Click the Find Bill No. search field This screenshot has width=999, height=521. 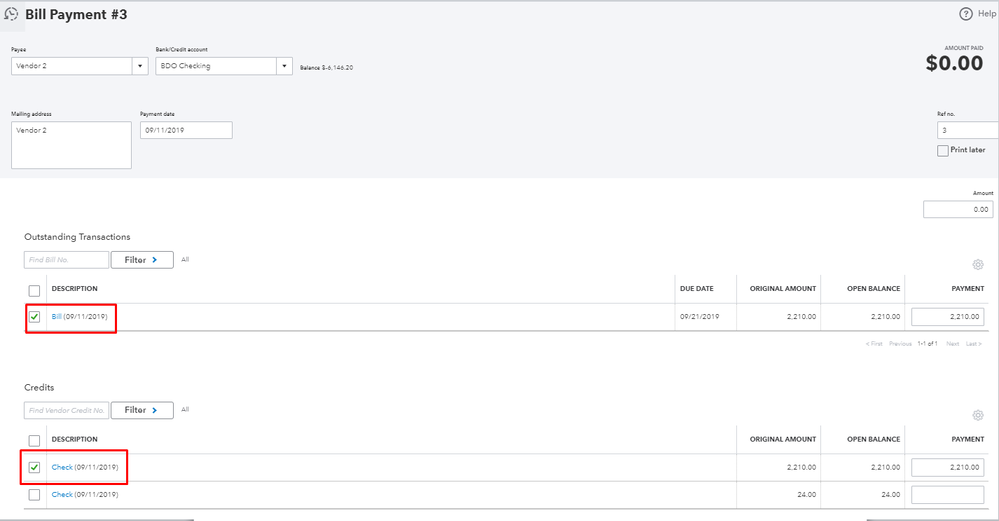click(x=66, y=260)
